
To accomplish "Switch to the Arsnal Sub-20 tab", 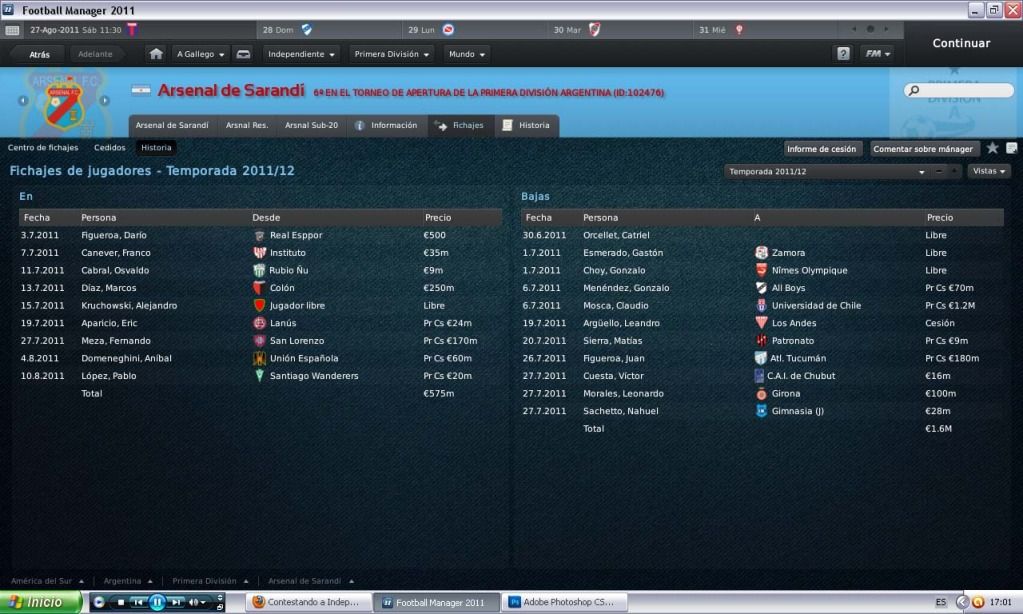I will tap(312, 125).
